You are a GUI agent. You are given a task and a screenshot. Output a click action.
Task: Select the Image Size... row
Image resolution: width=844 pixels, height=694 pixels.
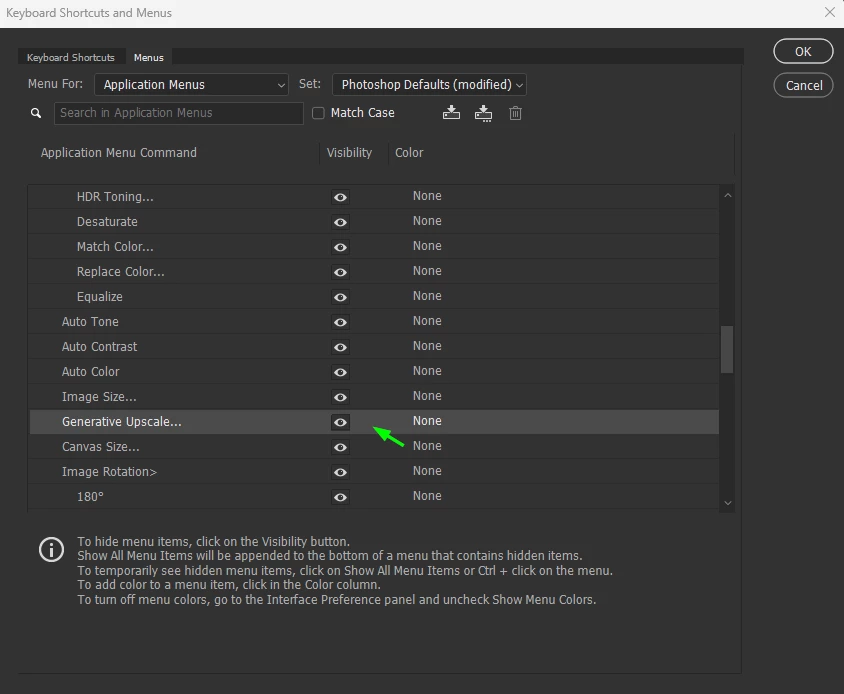pyautogui.click(x=374, y=397)
